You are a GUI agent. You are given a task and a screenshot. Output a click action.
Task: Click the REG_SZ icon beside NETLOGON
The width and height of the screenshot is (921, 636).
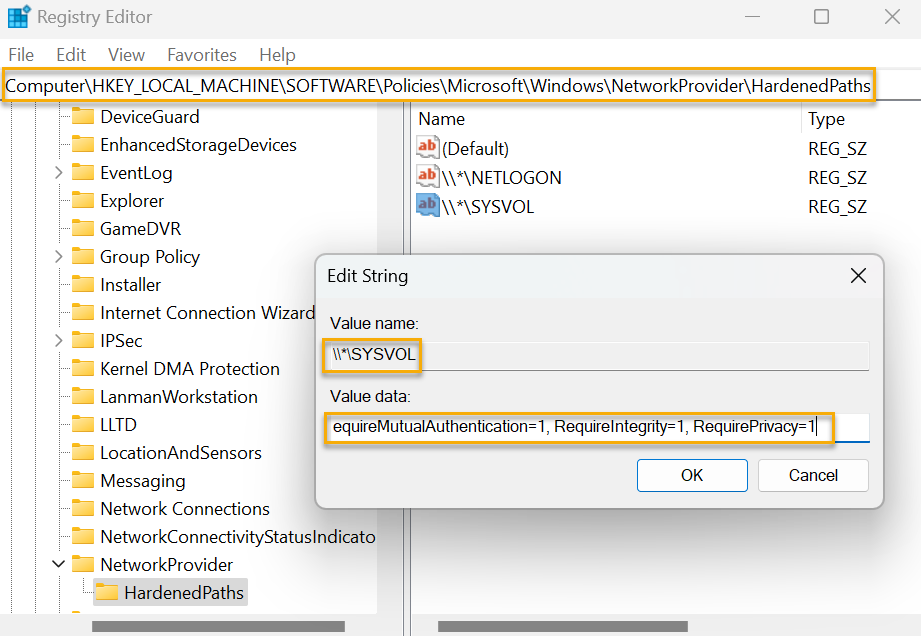427,178
